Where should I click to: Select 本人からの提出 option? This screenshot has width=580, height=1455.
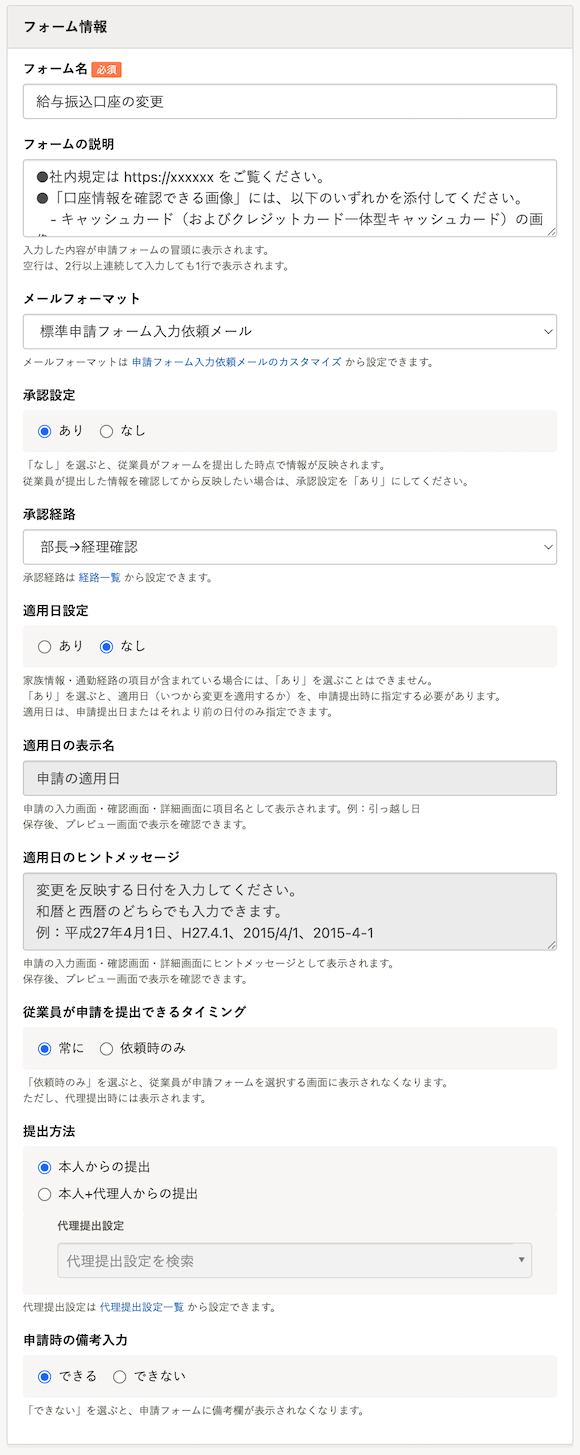point(44,1167)
